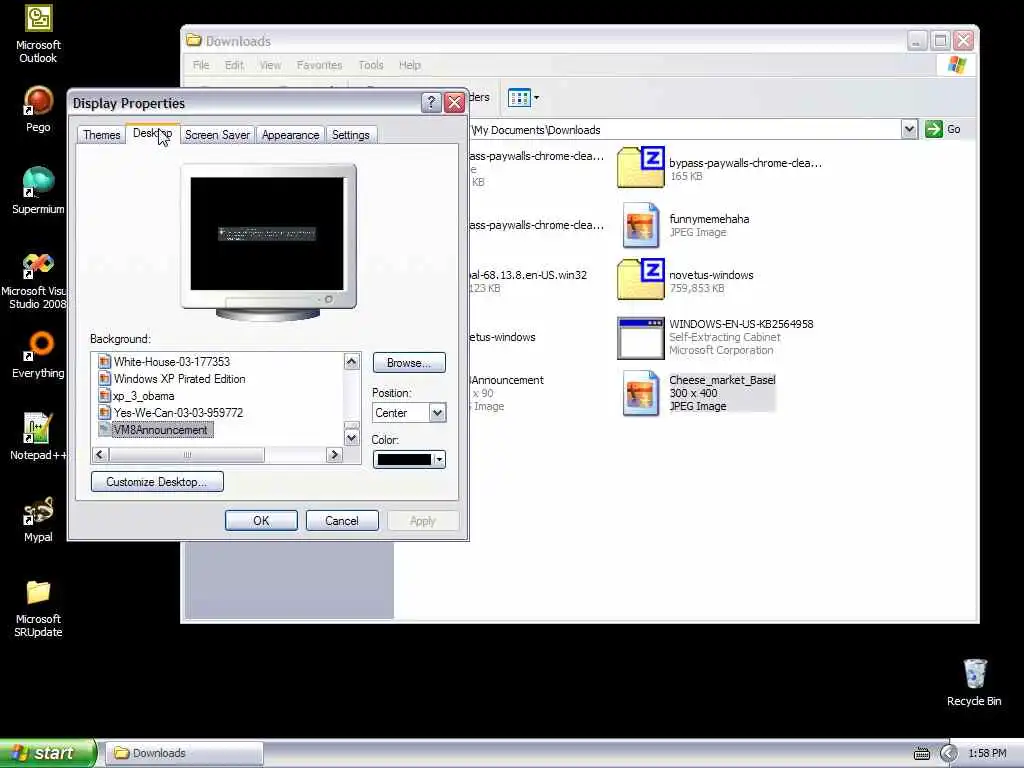The width and height of the screenshot is (1024, 768).
Task: Click the Views toolbar icon in Downloads
Action: [520, 98]
